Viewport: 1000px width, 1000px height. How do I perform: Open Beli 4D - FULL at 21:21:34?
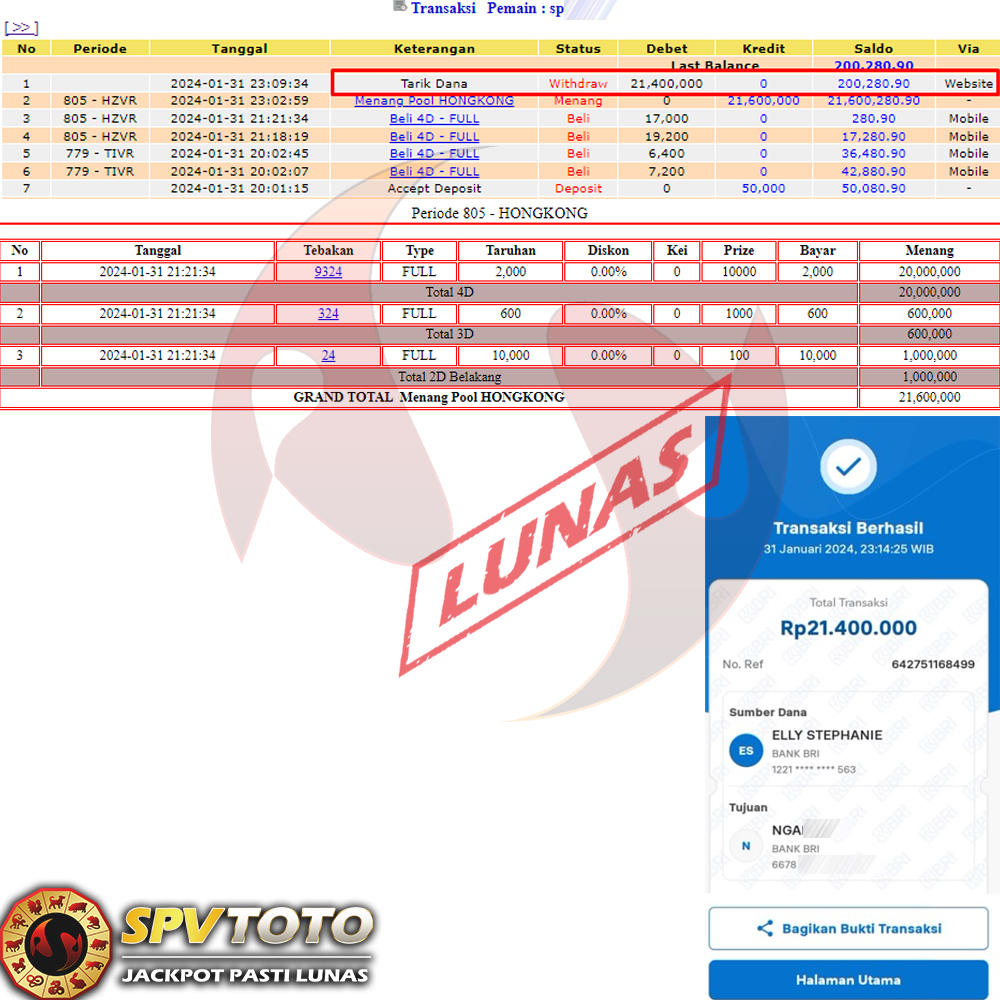434,119
